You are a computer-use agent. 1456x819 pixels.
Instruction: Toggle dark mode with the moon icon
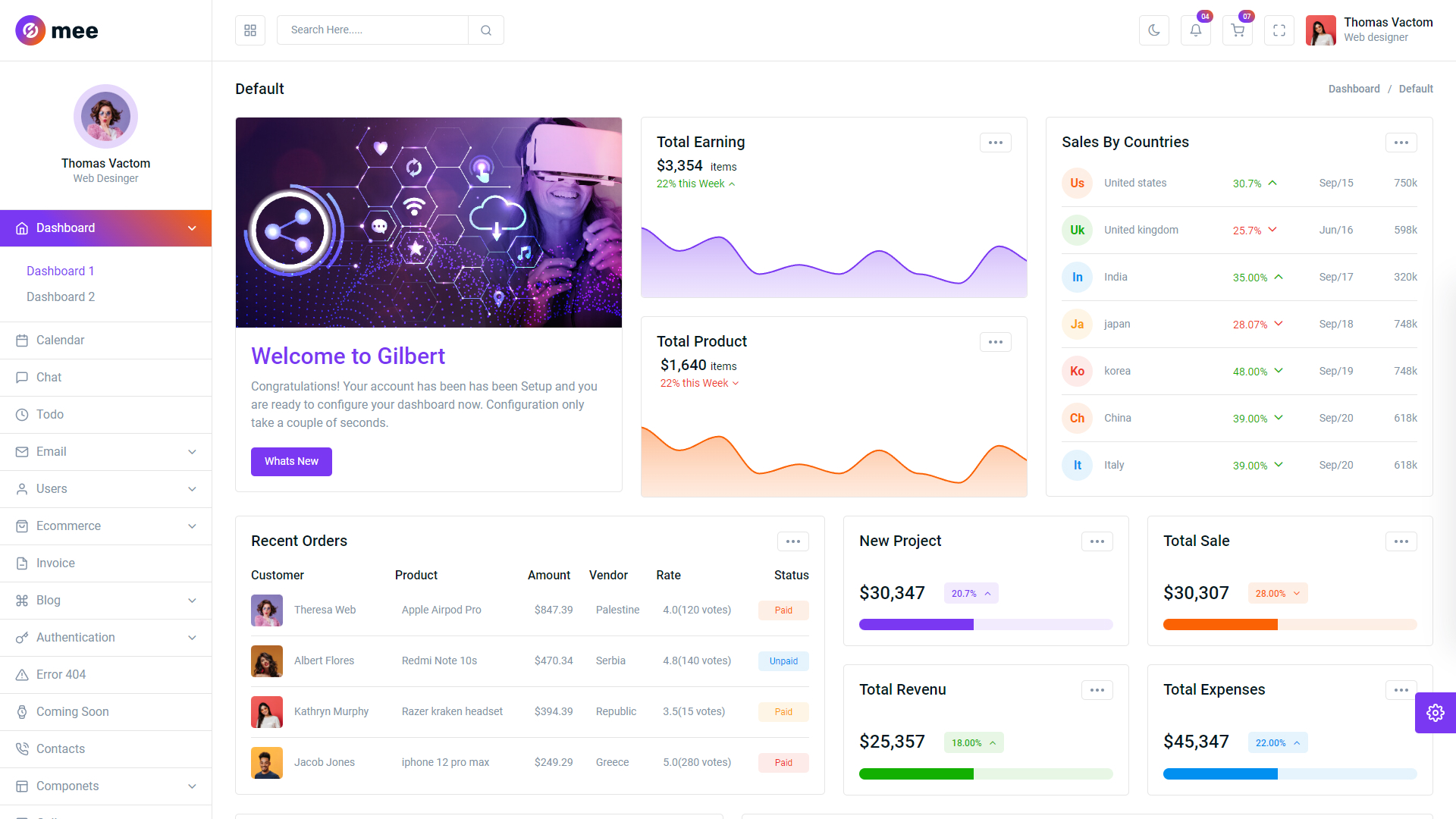click(1153, 30)
